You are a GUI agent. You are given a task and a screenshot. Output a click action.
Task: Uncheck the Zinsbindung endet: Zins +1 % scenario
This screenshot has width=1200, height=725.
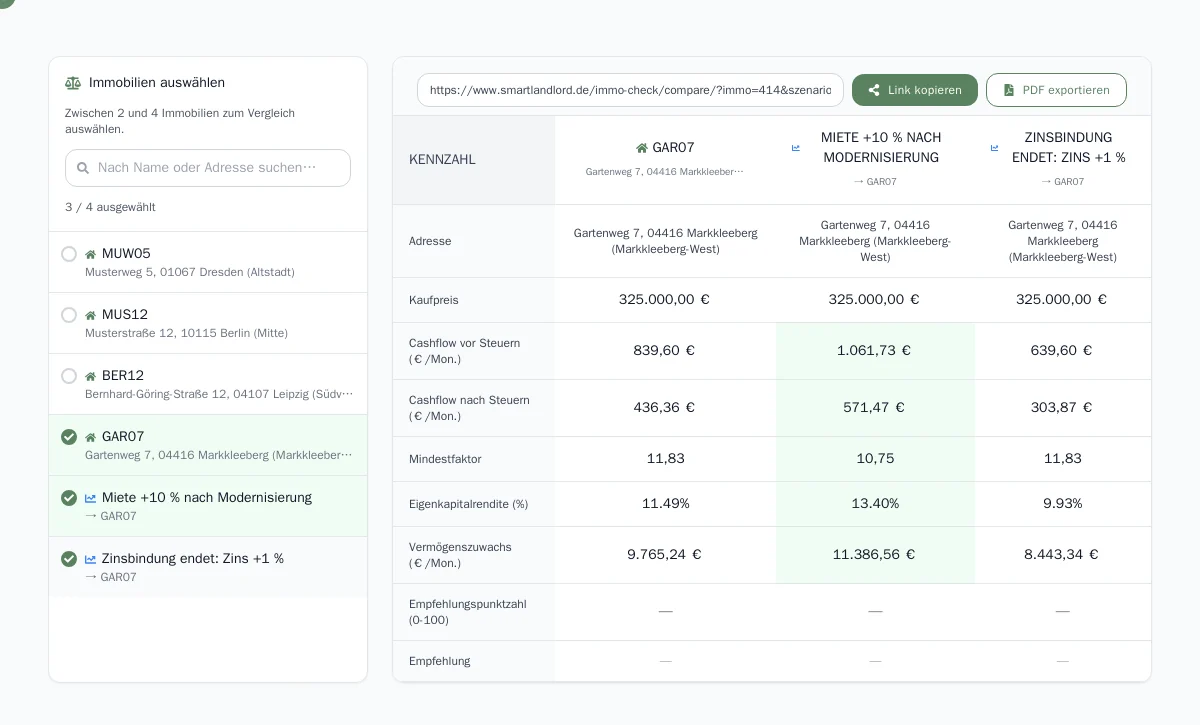69,559
